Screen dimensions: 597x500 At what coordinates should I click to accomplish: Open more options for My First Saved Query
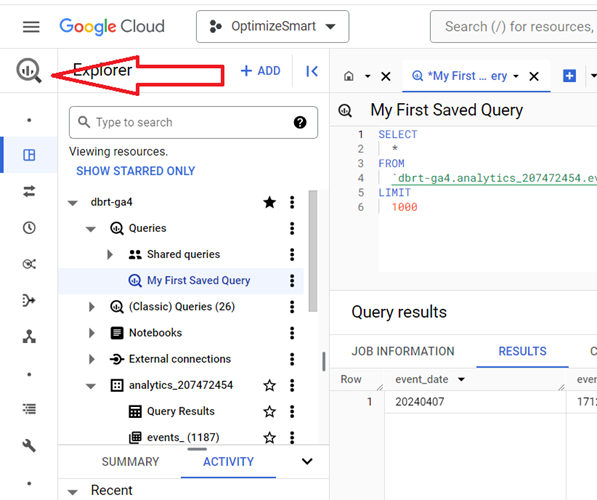click(x=292, y=281)
